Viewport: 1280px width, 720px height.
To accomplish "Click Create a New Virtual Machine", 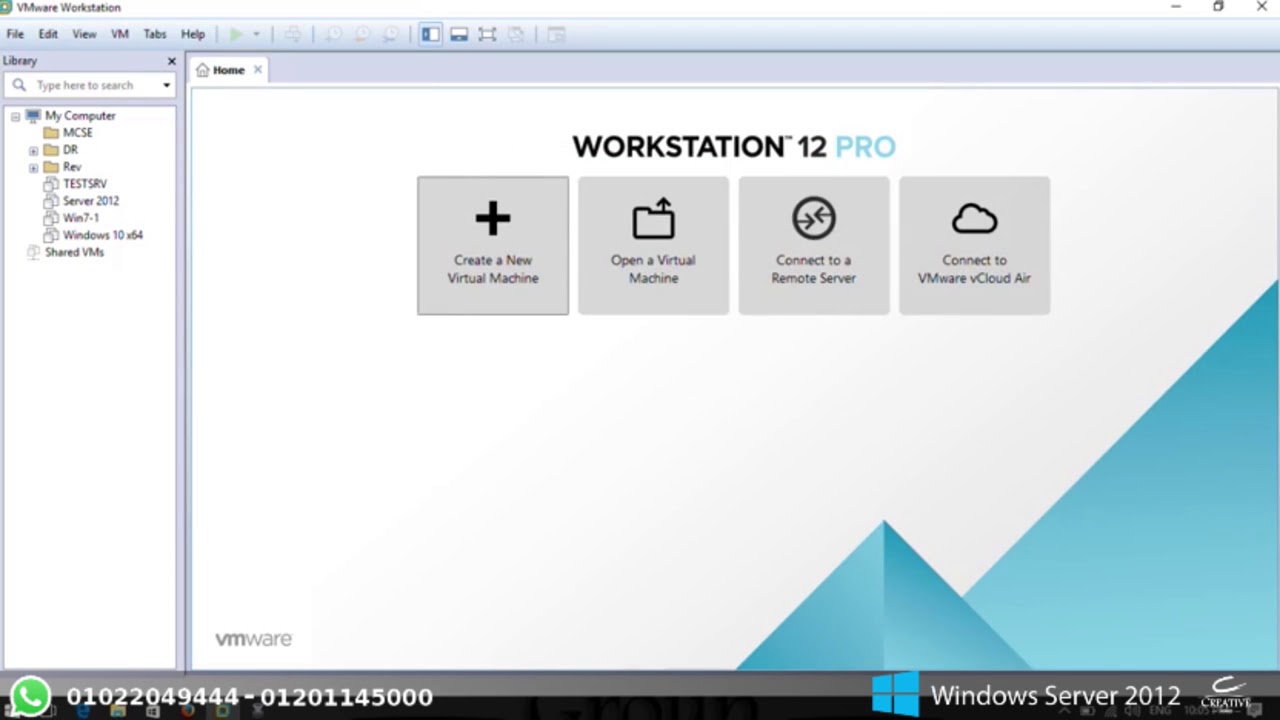I will click(x=493, y=246).
